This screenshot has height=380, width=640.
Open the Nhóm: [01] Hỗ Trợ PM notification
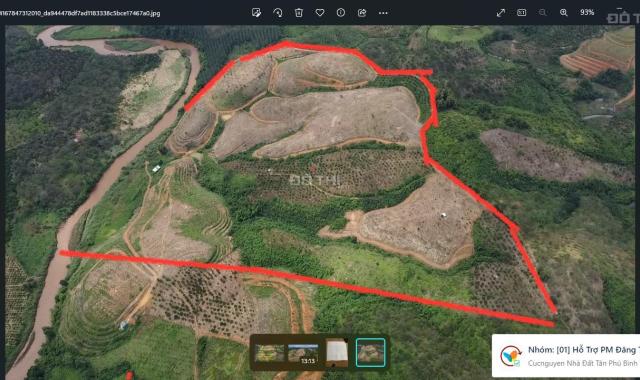point(566,356)
